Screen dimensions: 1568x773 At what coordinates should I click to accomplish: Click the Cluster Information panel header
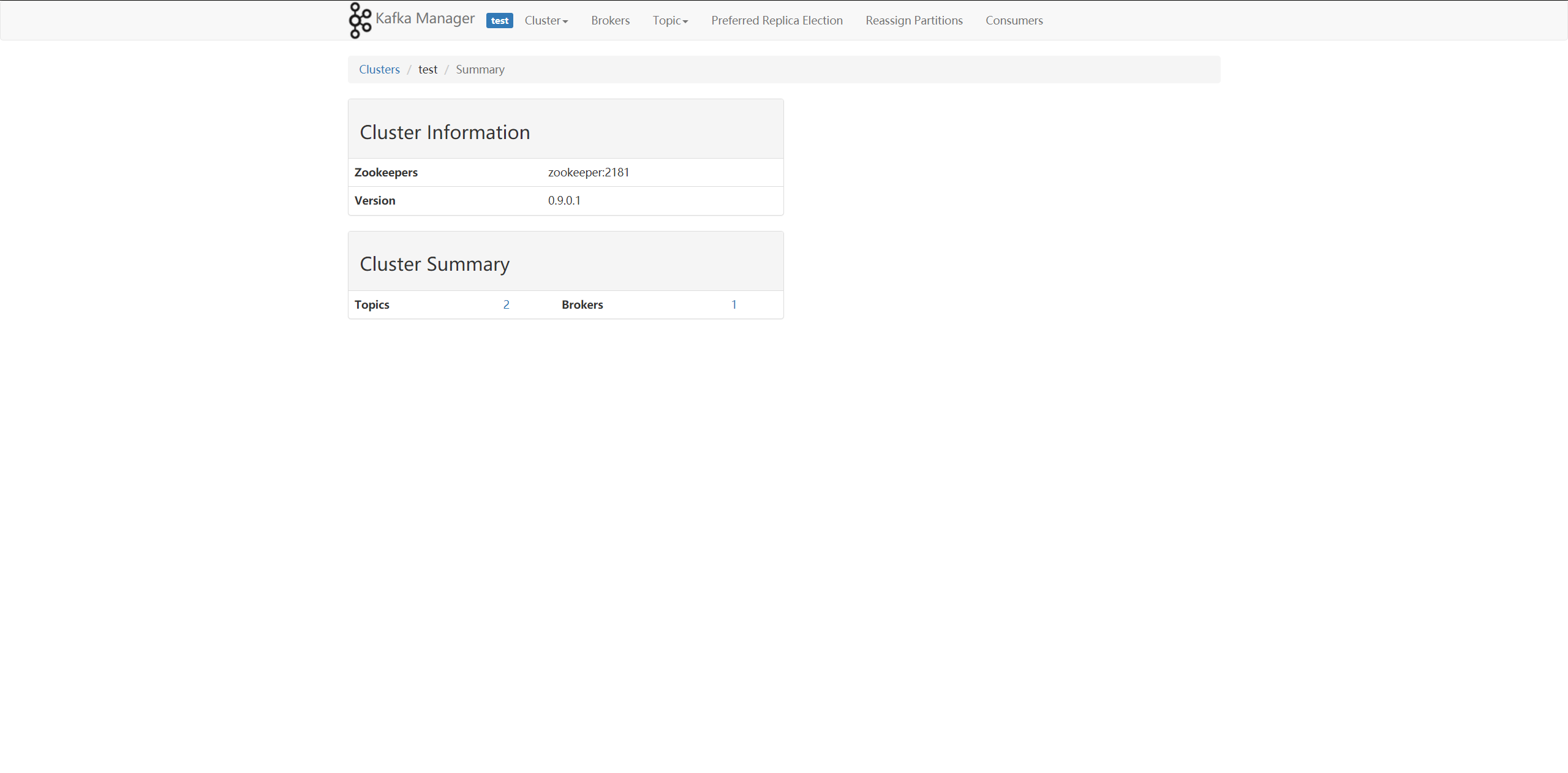pos(445,132)
